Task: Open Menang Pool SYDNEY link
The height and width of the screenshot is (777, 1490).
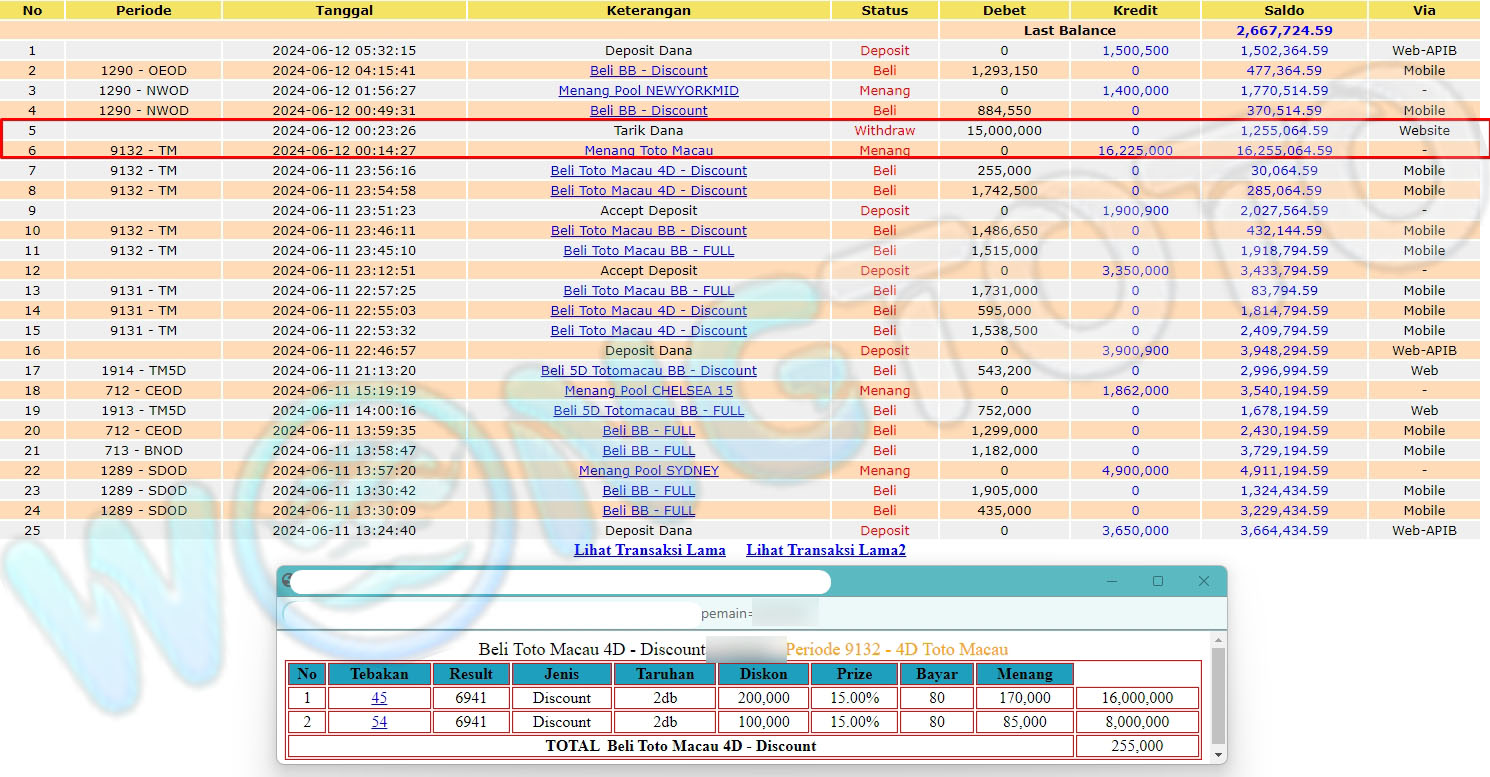Action: click(648, 471)
